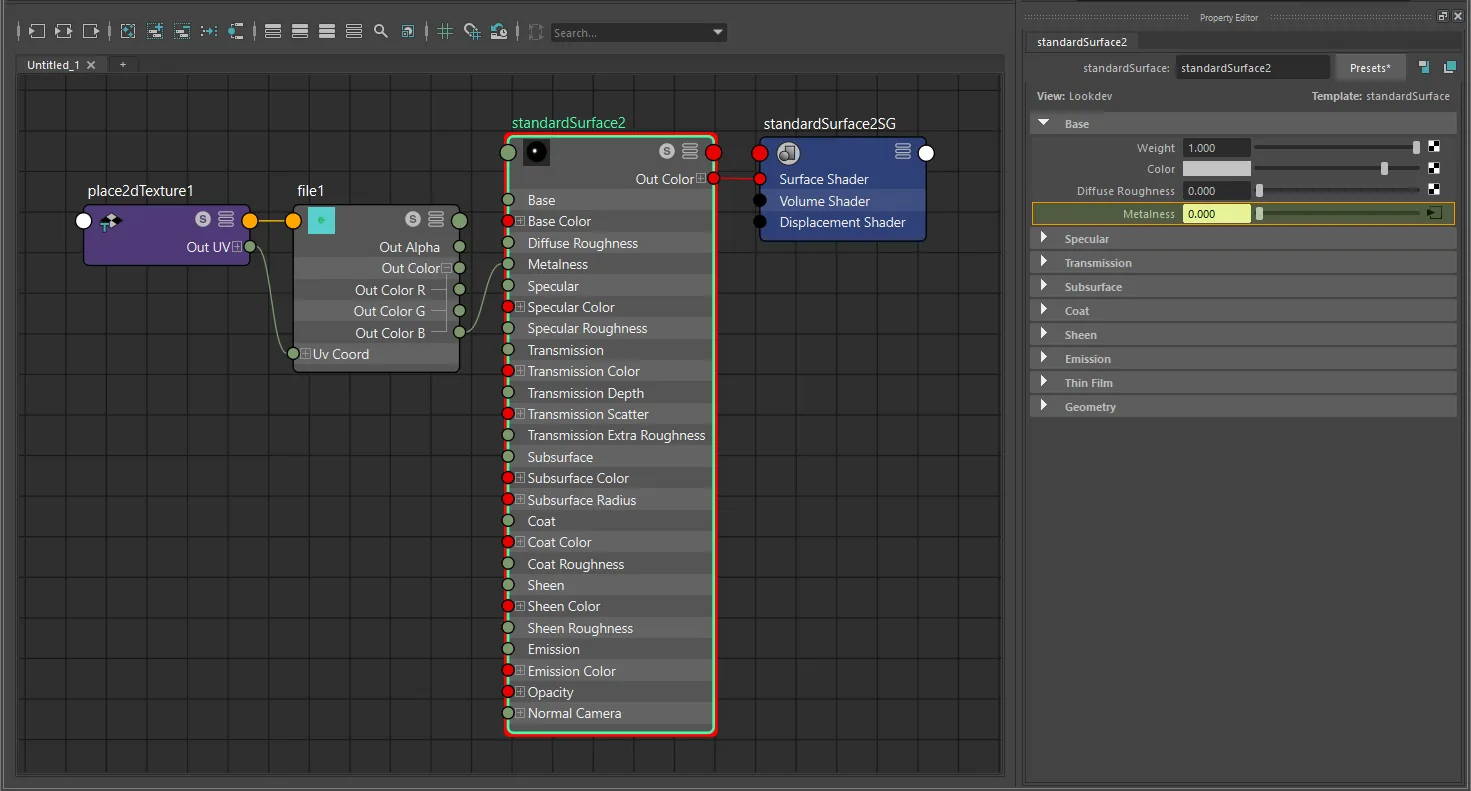The height and width of the screenshot is (791, 1471).
Task: Collapse Out Color on file1 node
Action: (x=447, y=268)
